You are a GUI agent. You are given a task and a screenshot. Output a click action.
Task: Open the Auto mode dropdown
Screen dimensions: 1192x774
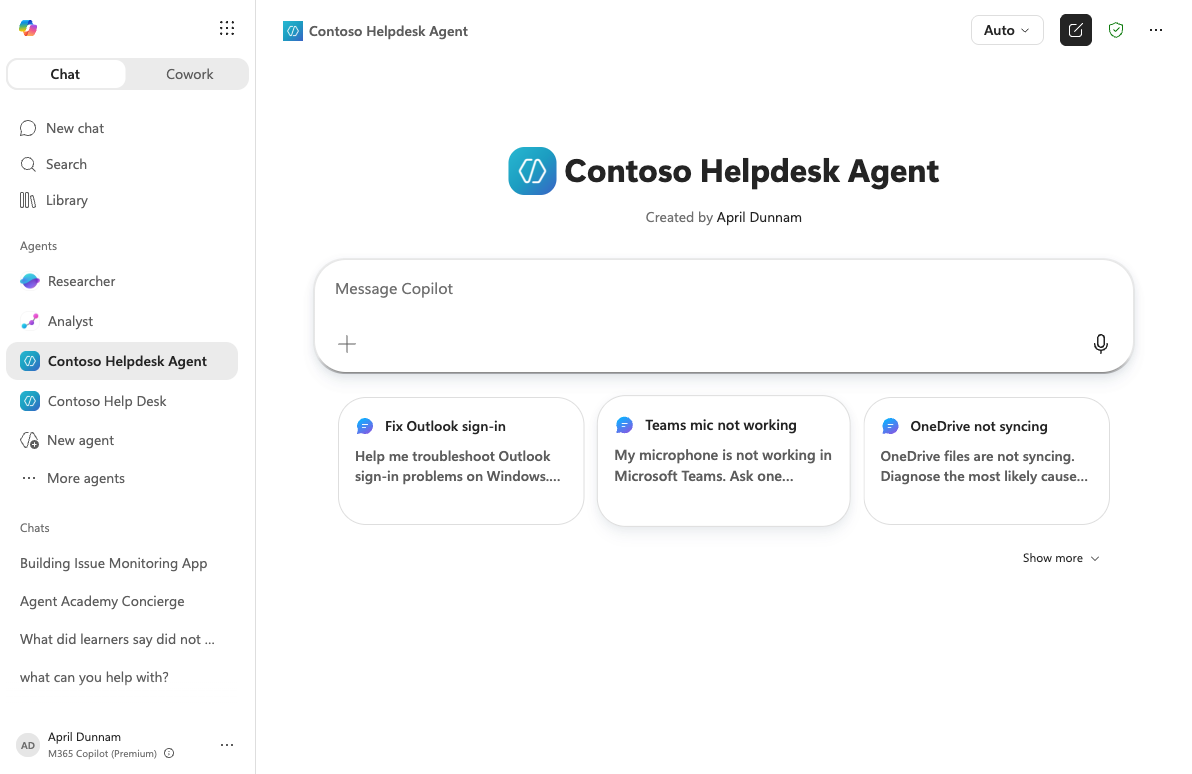pyautogui.click(x=1007, y=30)
